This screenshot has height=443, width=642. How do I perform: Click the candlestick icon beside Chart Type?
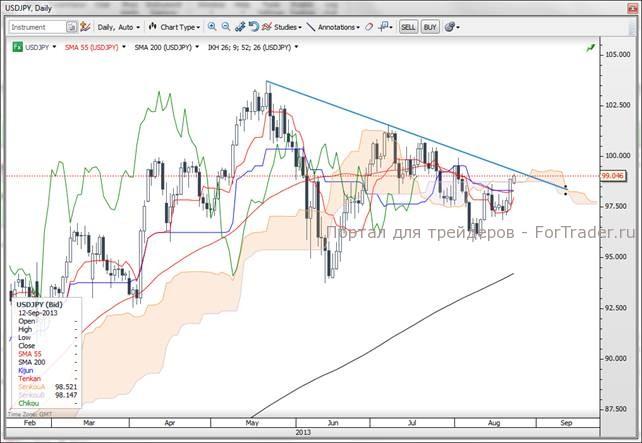153,27
